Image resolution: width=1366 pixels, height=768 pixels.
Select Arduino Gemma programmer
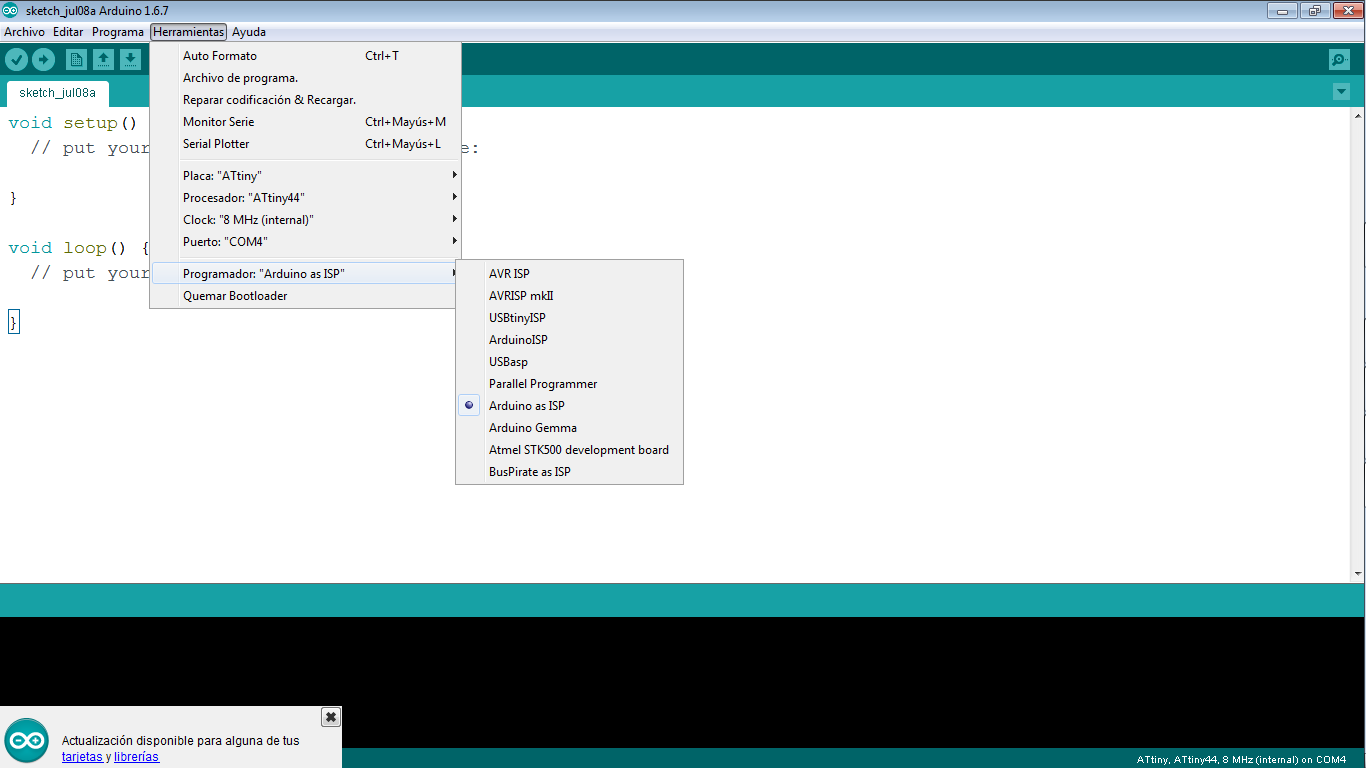click(x=569, y=428)
